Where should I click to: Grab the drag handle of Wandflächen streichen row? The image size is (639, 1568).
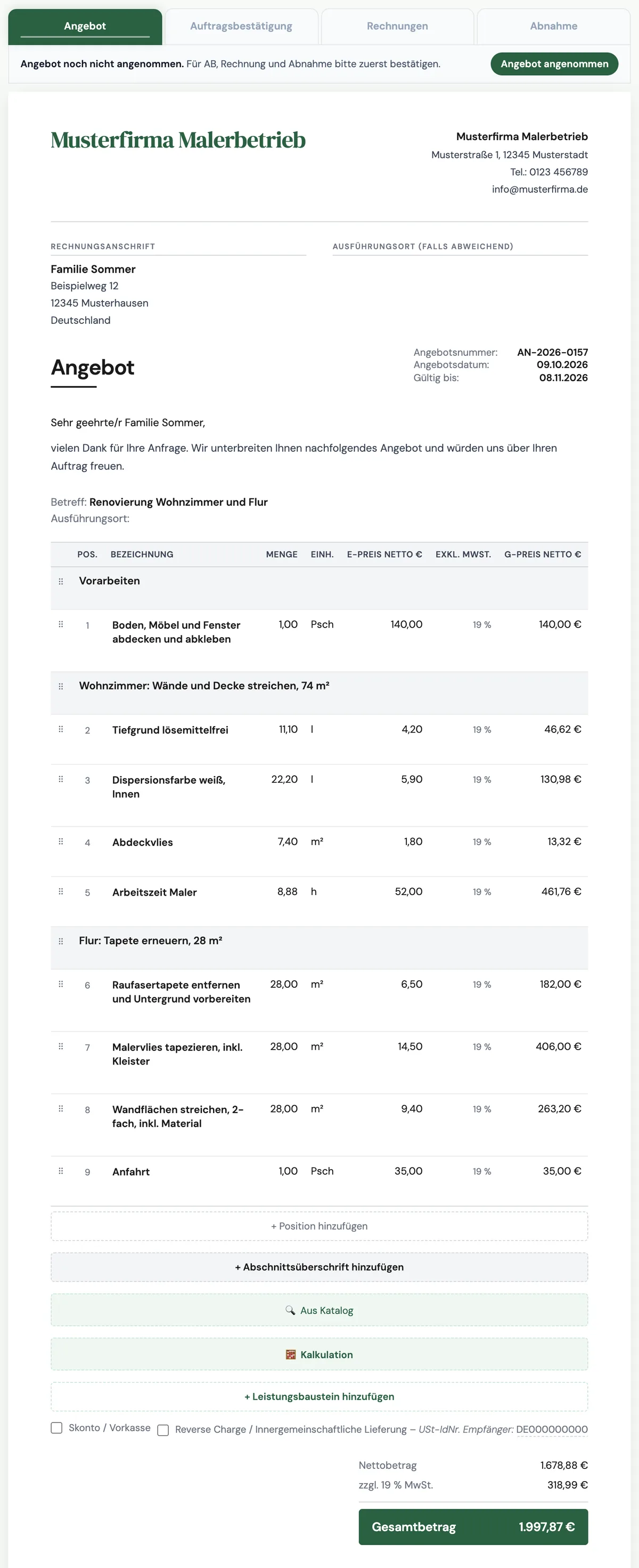click(x=61, y=1108)
